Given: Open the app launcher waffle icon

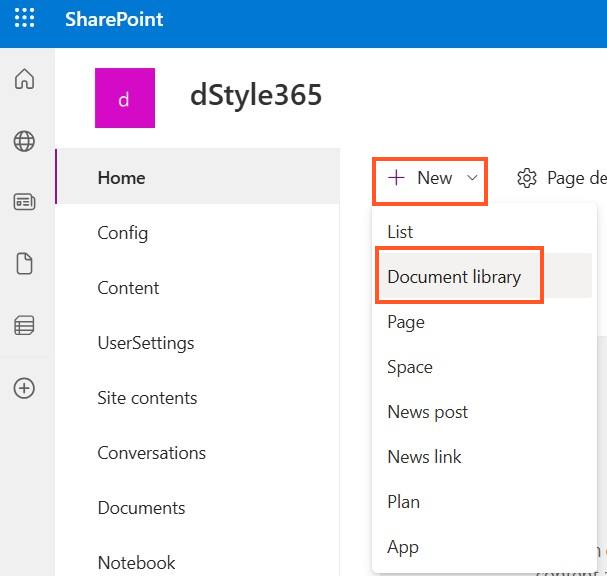Looking at the screenshot, I should (x=24, y=18).
